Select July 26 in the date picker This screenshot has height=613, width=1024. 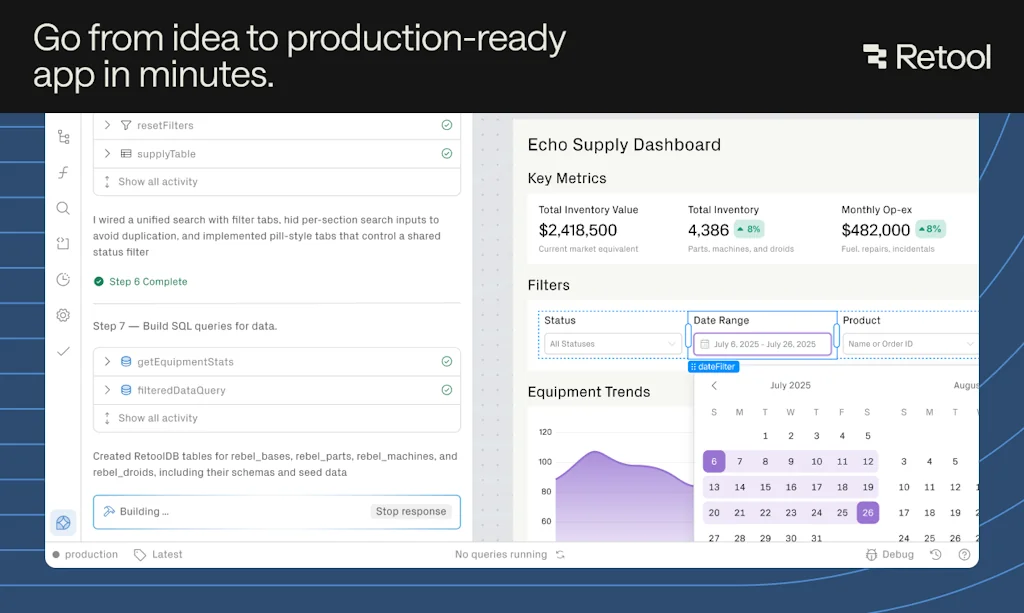pyautogui.click(x=868, y=512)
